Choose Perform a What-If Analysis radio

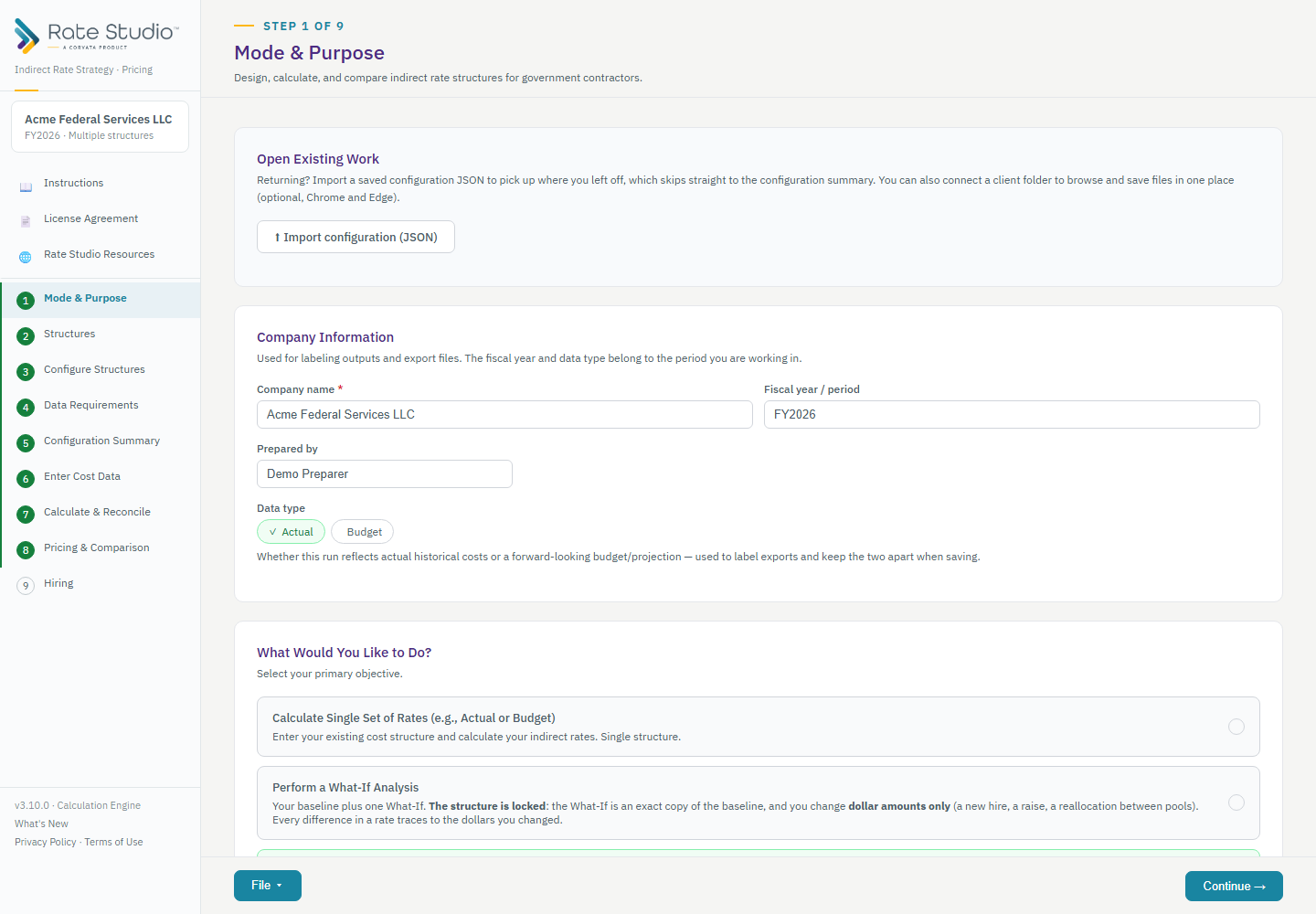coord(1236,802)
